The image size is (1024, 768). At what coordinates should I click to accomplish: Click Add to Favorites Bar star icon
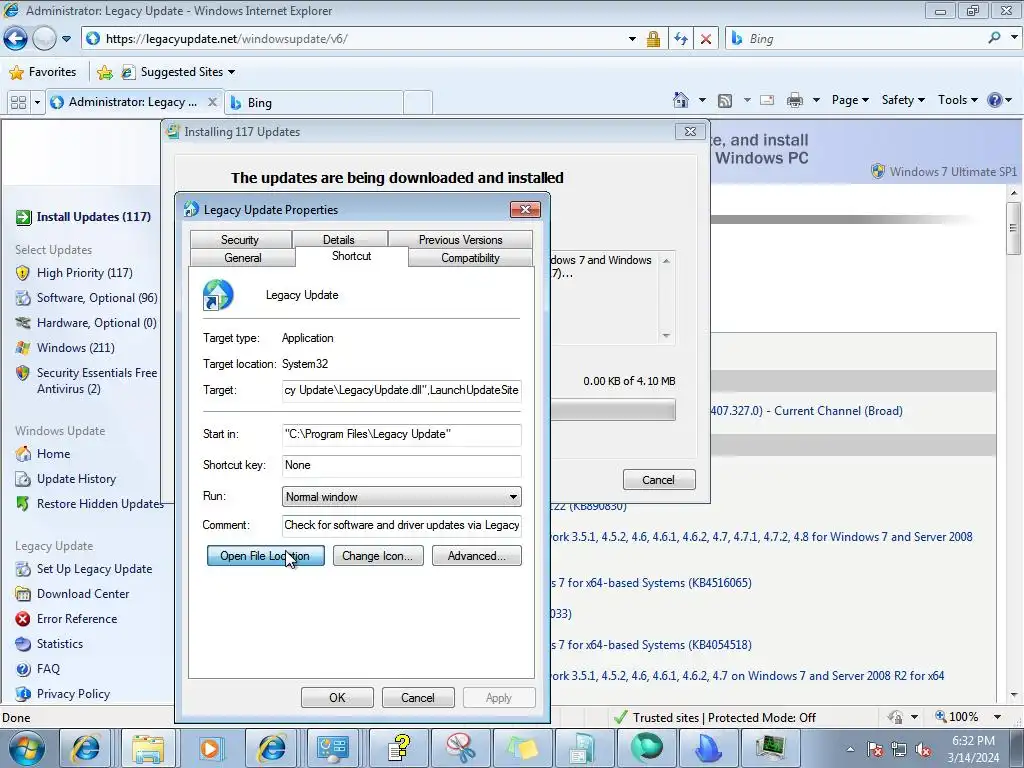tap(104, 72)
